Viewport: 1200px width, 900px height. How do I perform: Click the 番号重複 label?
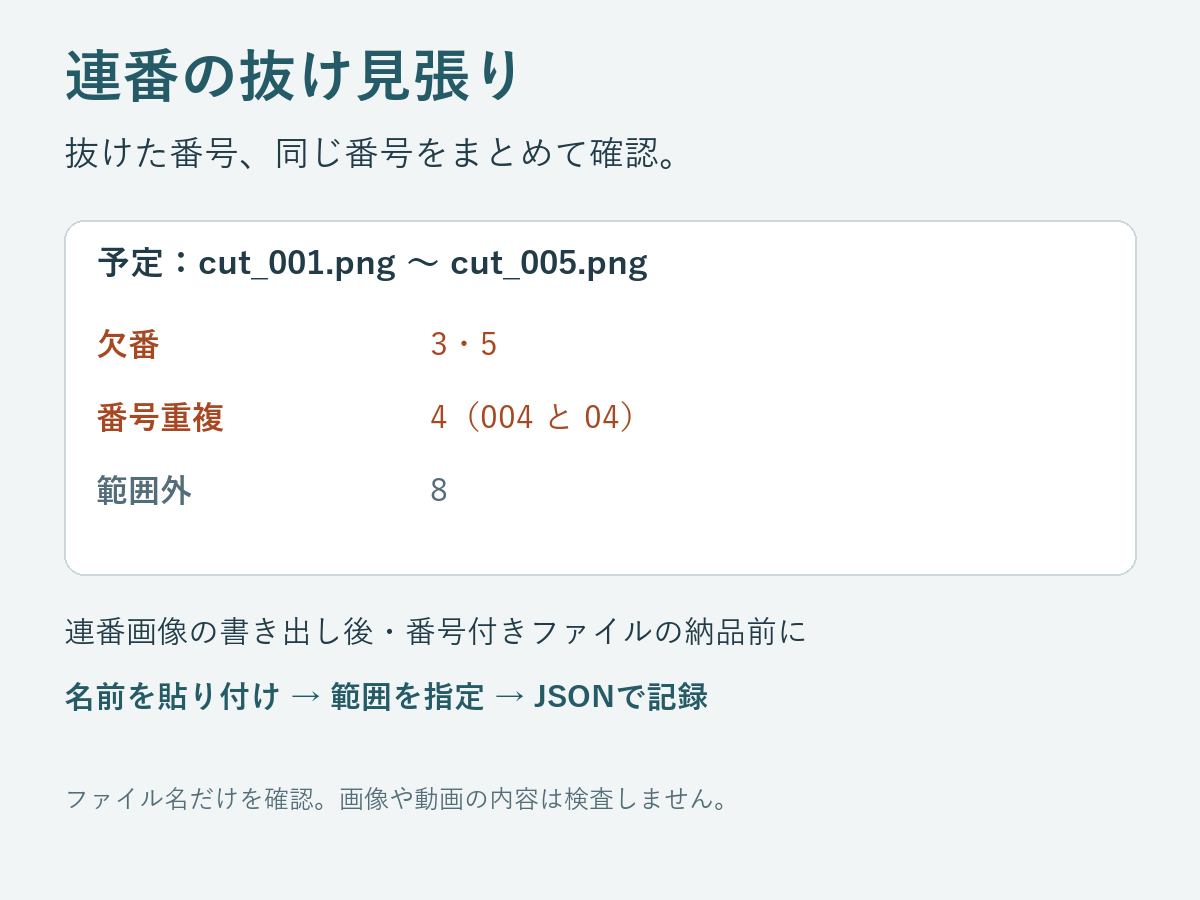click(160, 417)
